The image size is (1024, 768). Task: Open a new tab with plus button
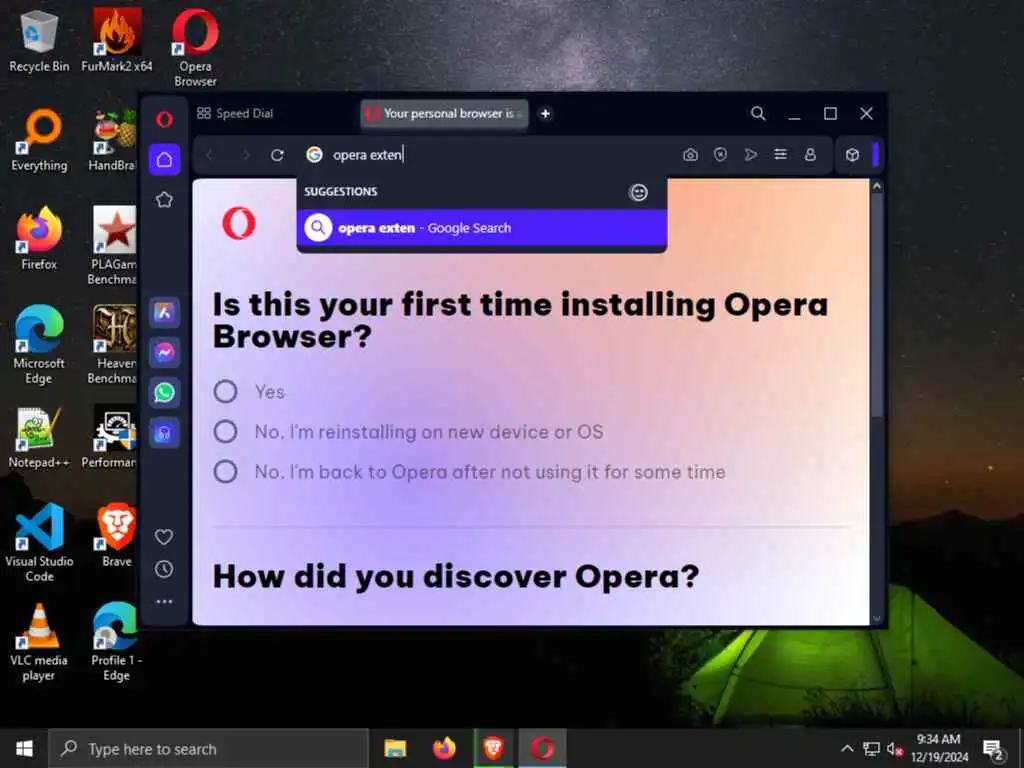[x=545, y=114]
